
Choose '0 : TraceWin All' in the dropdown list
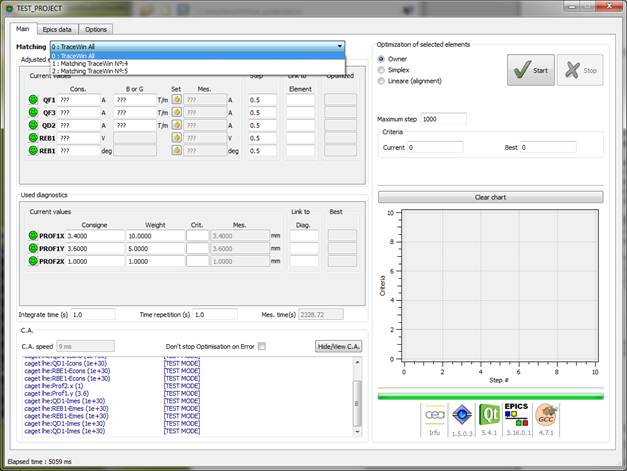198,56
